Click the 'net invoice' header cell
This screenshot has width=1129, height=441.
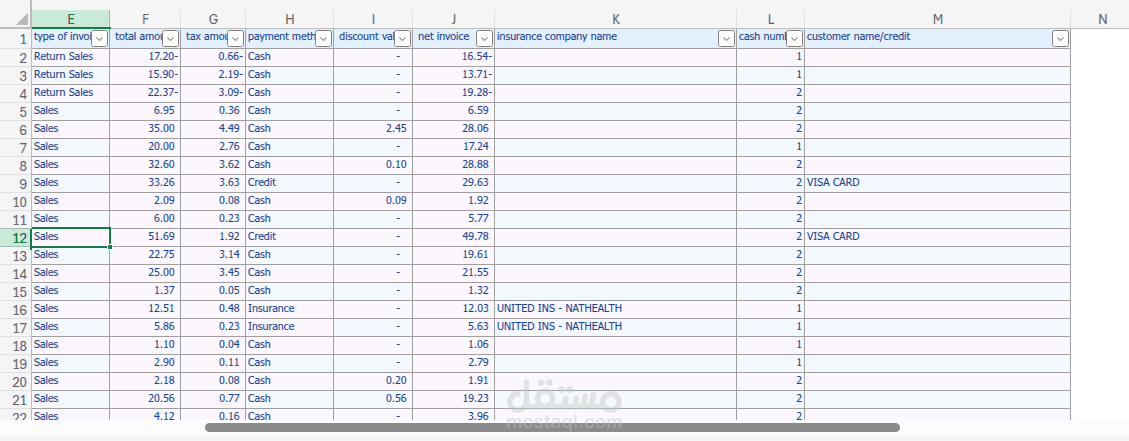click(x=454, y=39)
